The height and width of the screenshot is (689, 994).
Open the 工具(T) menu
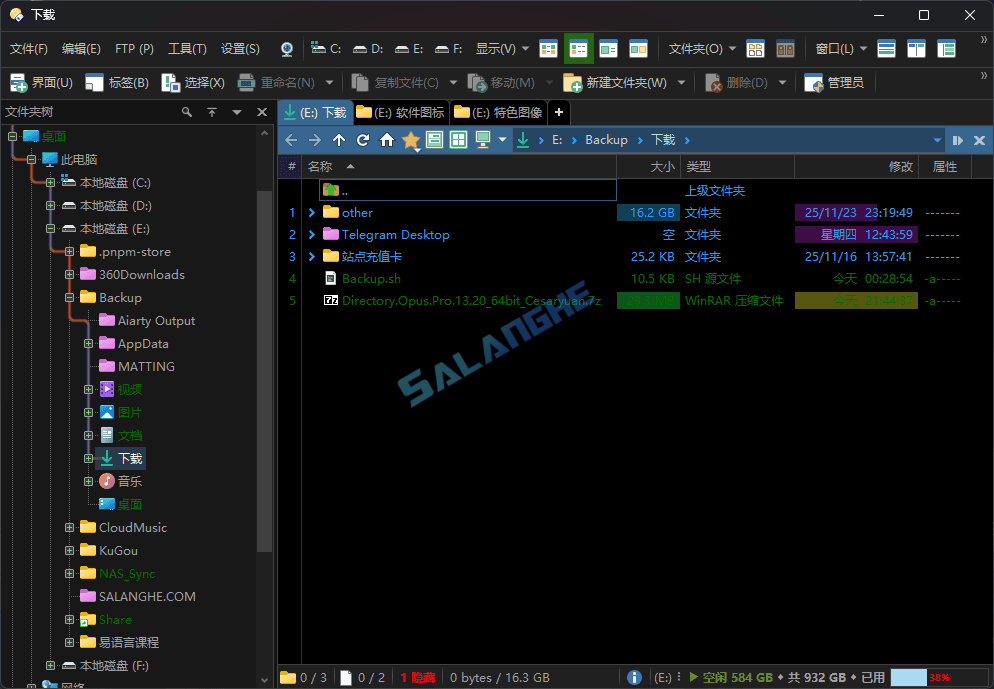(x=187, y=49)
